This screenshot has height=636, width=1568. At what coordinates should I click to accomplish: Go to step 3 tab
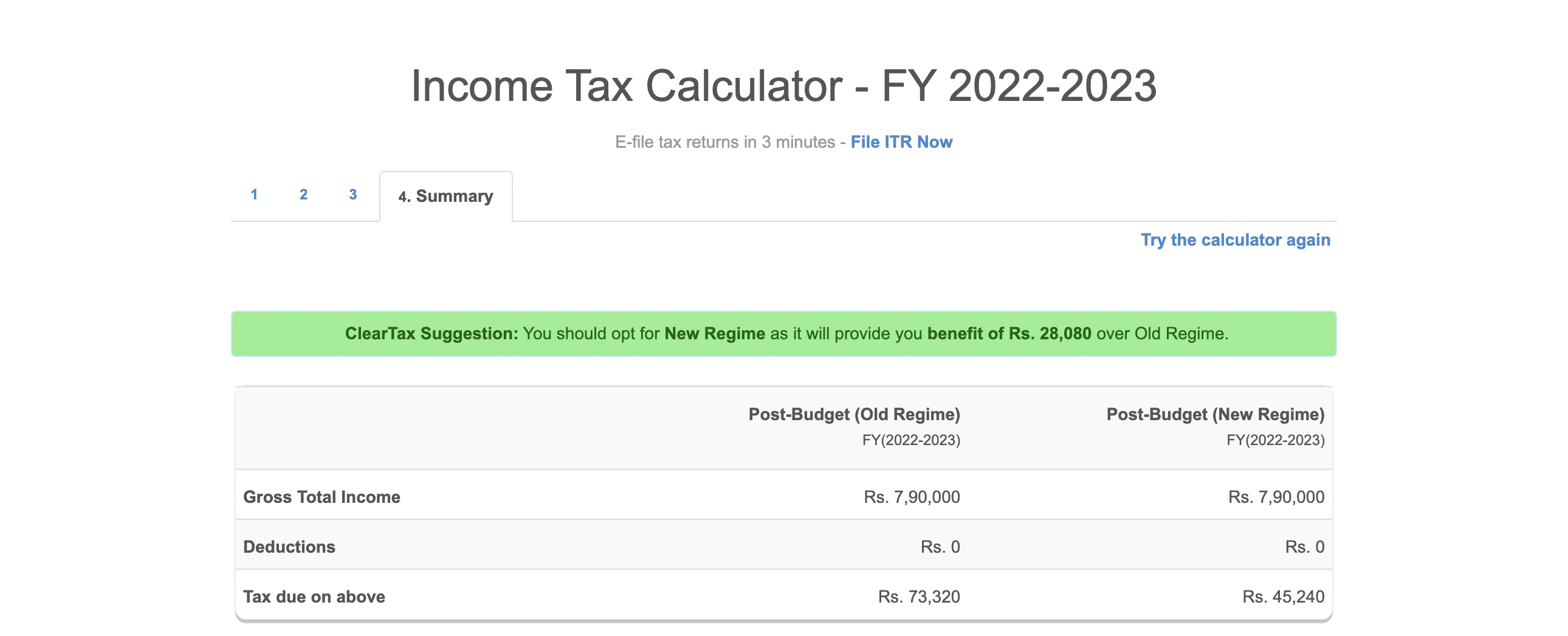click(352, 195)
